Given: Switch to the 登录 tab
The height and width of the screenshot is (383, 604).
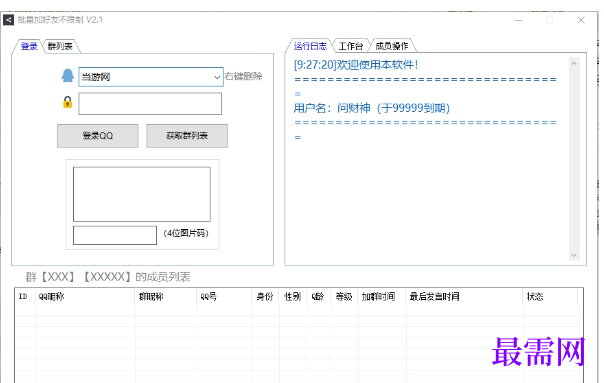Looking at the screenshot, I should point(29,46).
